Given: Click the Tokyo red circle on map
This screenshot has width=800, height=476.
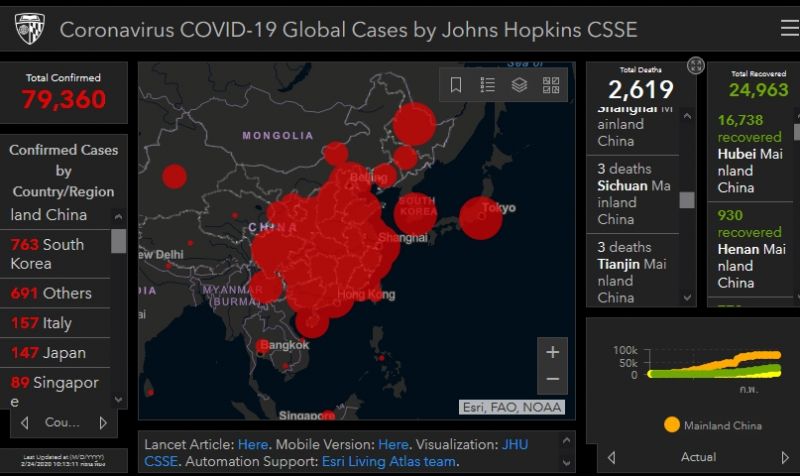Looking at the screenshot, I should pyautogui.click(x=480, y=218).
